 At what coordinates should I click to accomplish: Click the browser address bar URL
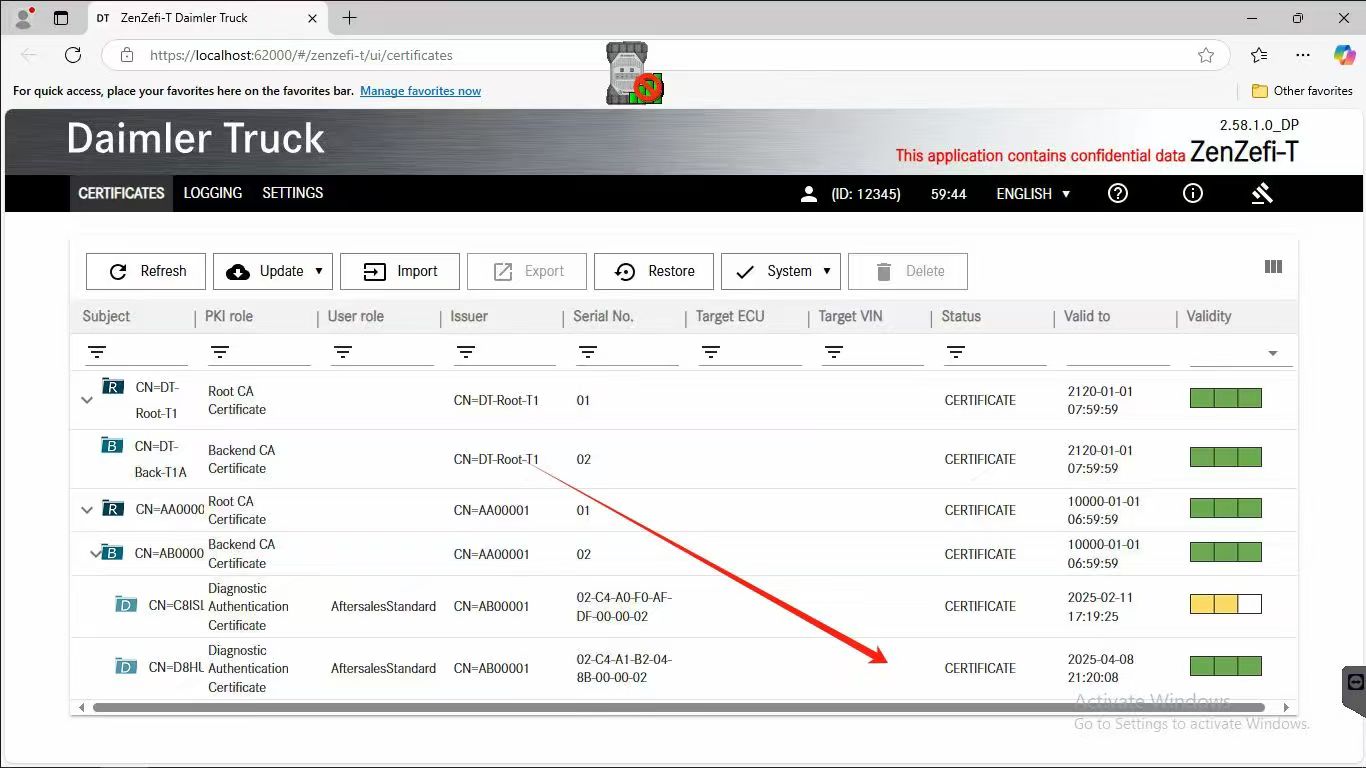[x=301, y=55]
